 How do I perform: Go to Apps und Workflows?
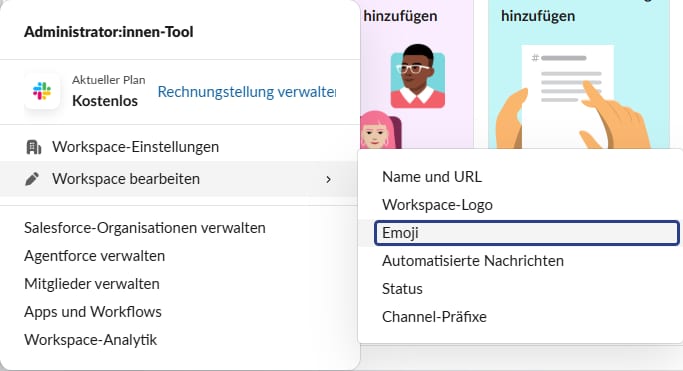click(x=93, y=312)
